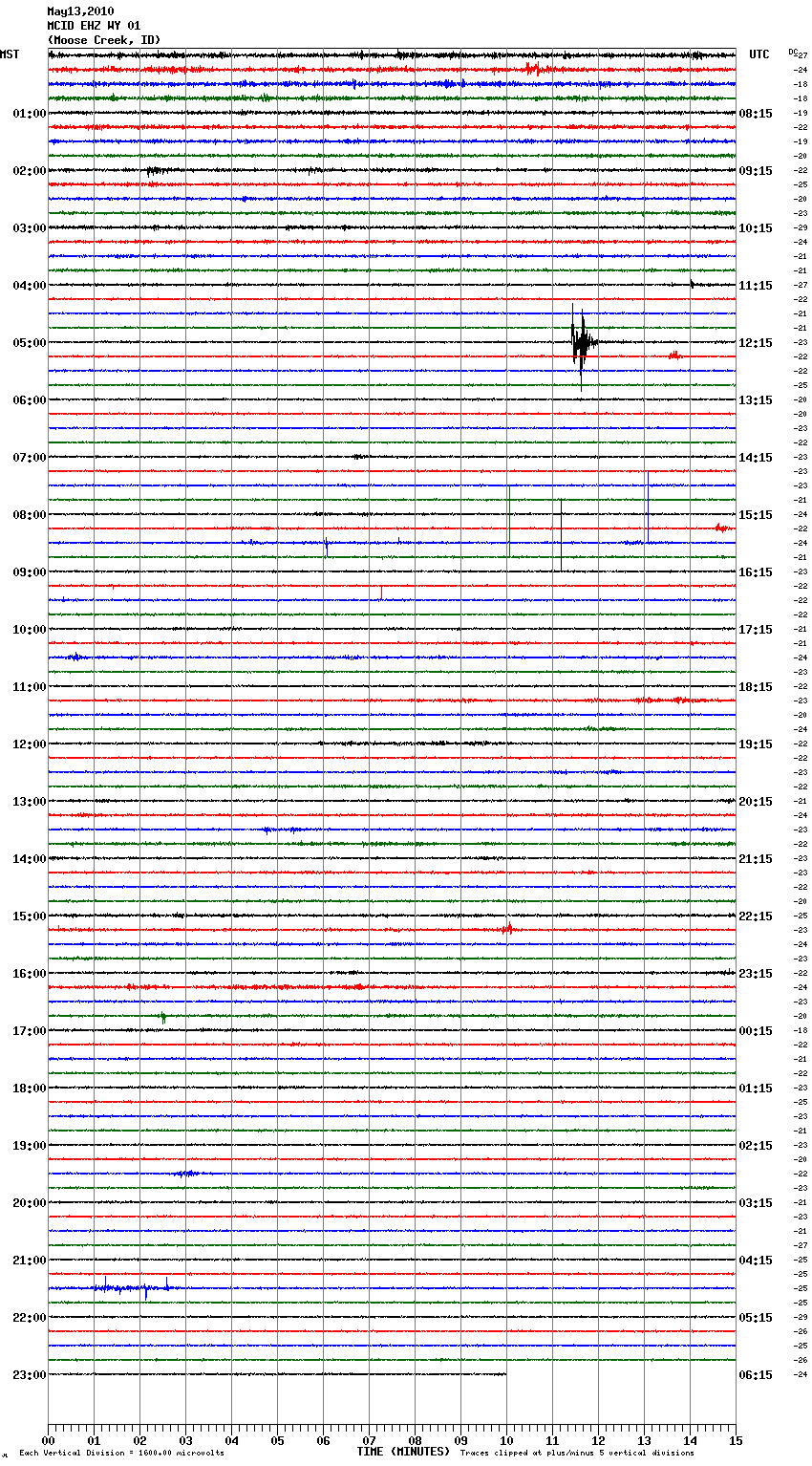Click the 23:15 UTC time label

[x=756, y=974]
